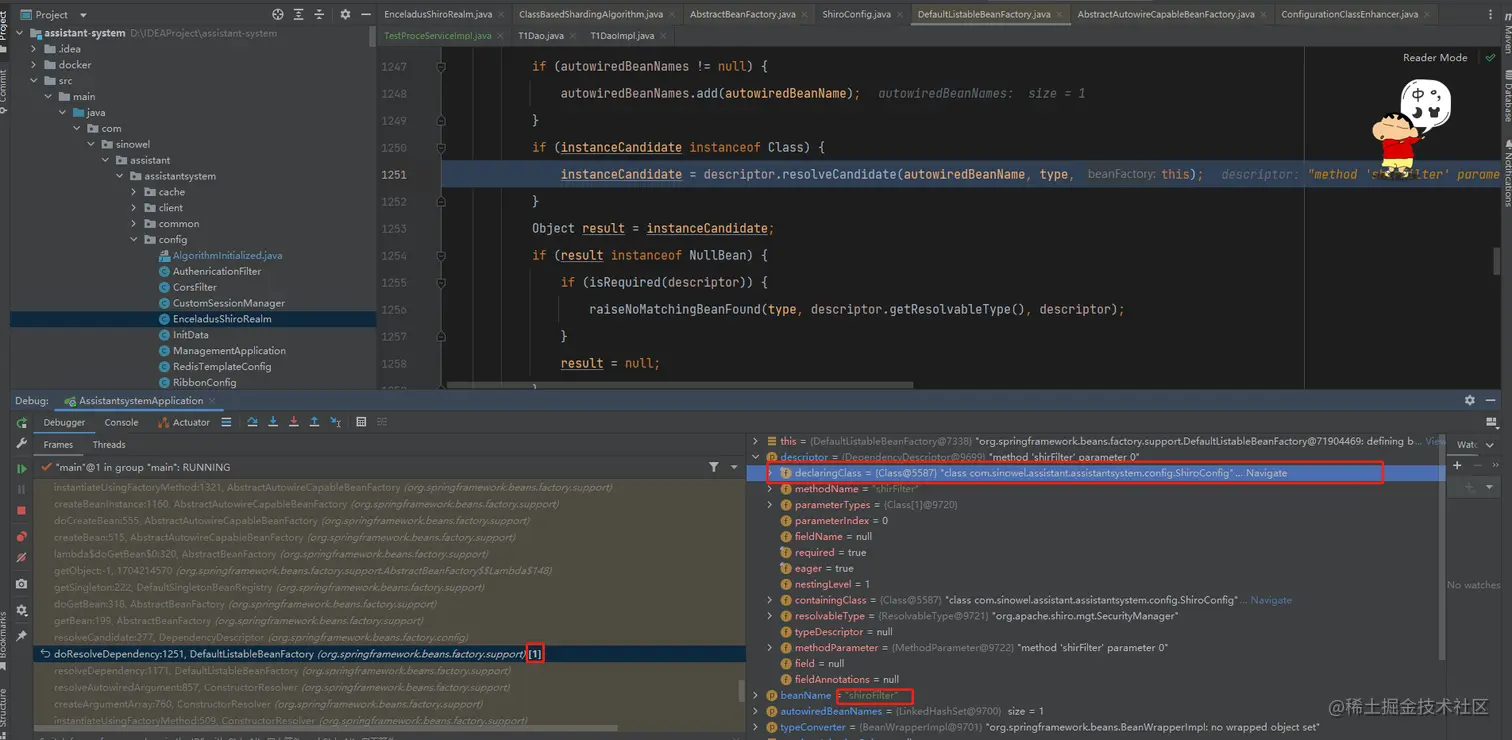1512x740 pixels.
Task: Open the thread selector dropdown arrow
Action: (733, 467)
